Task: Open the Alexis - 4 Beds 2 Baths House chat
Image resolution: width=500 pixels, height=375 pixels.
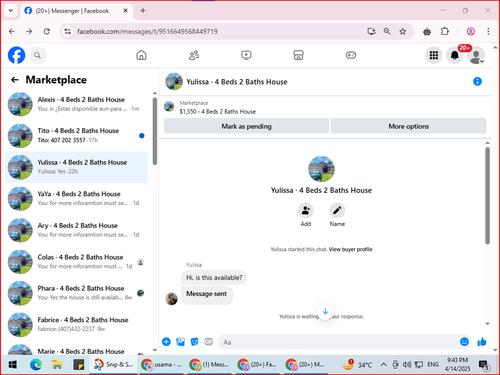Action: click(76, 104)
